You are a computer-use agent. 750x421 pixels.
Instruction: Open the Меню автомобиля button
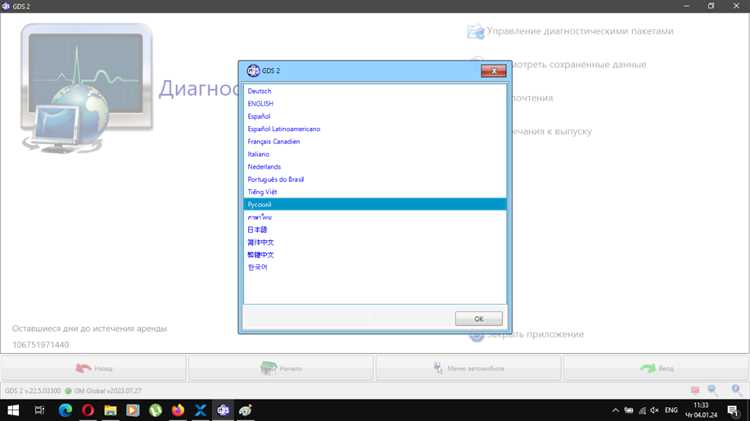pos(468,368)
